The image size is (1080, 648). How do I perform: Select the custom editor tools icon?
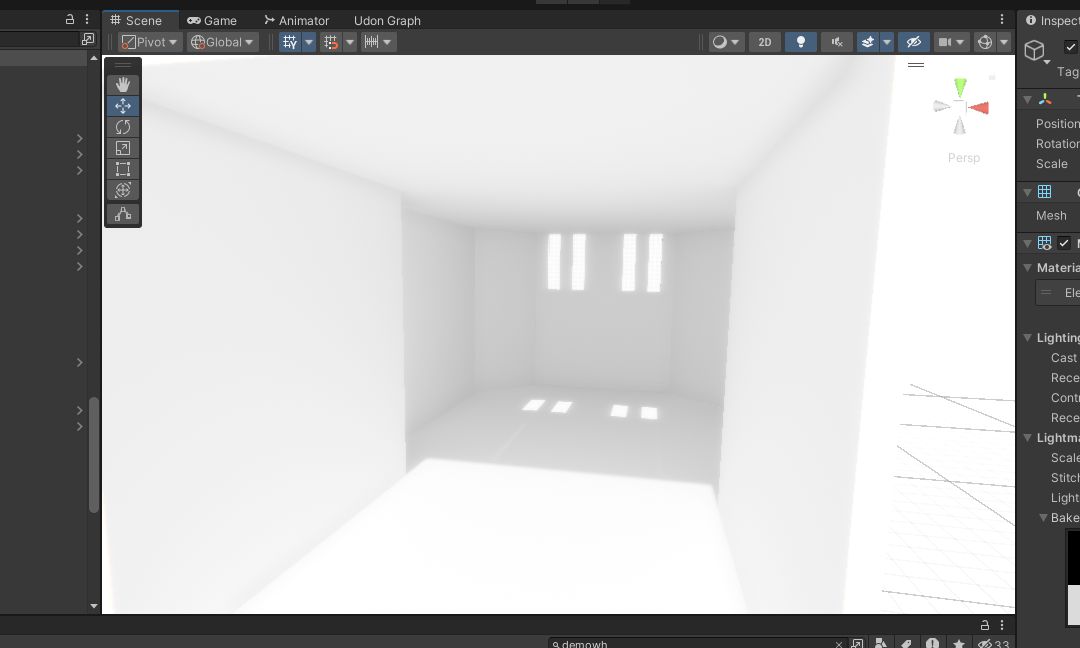point(123,214)
